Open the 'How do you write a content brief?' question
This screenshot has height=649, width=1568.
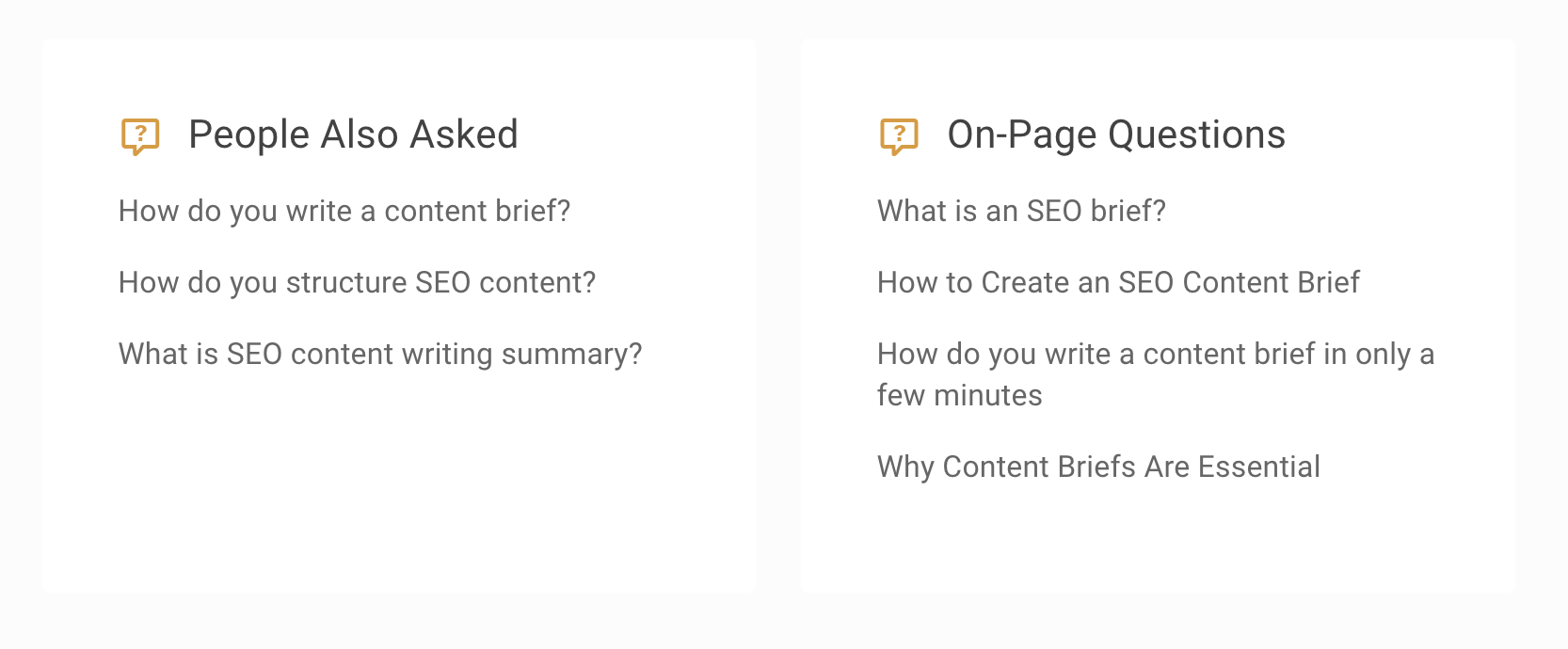(x=344, y=212)
